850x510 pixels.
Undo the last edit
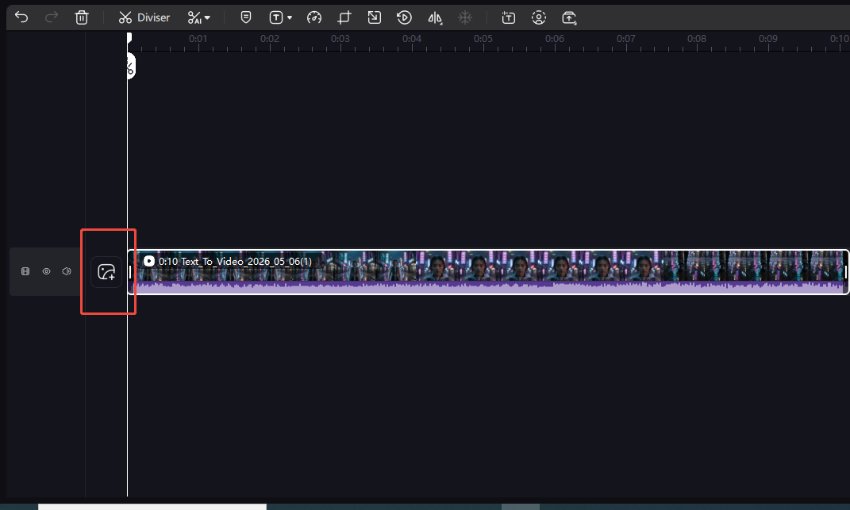(22, 17)
